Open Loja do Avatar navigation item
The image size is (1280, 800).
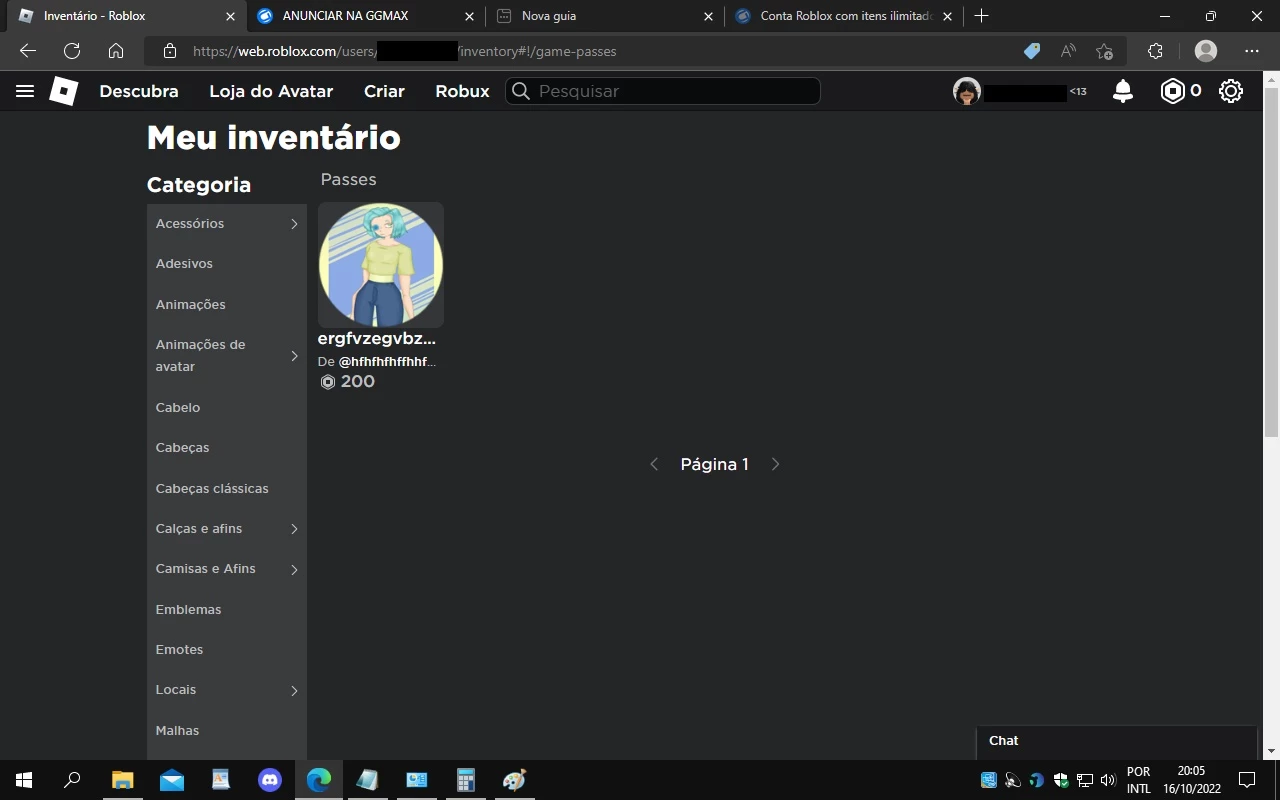(271, 91)
